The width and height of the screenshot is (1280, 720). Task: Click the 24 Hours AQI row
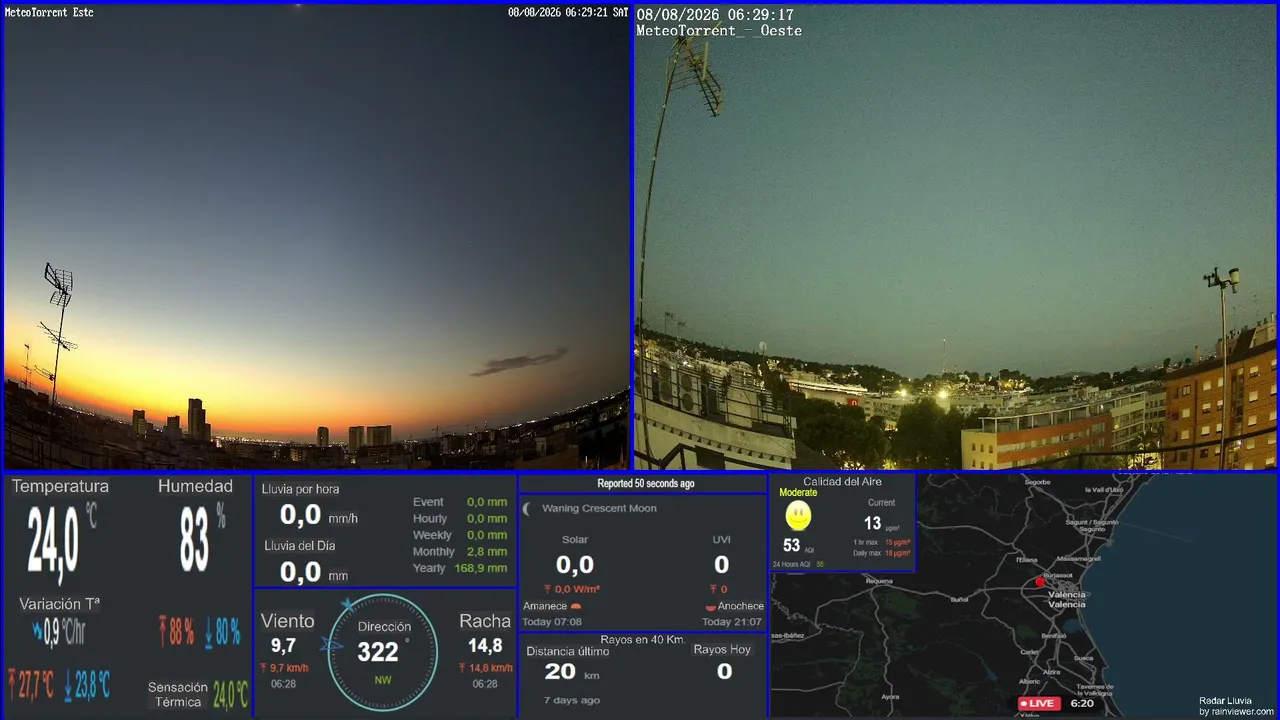point(799,564)
